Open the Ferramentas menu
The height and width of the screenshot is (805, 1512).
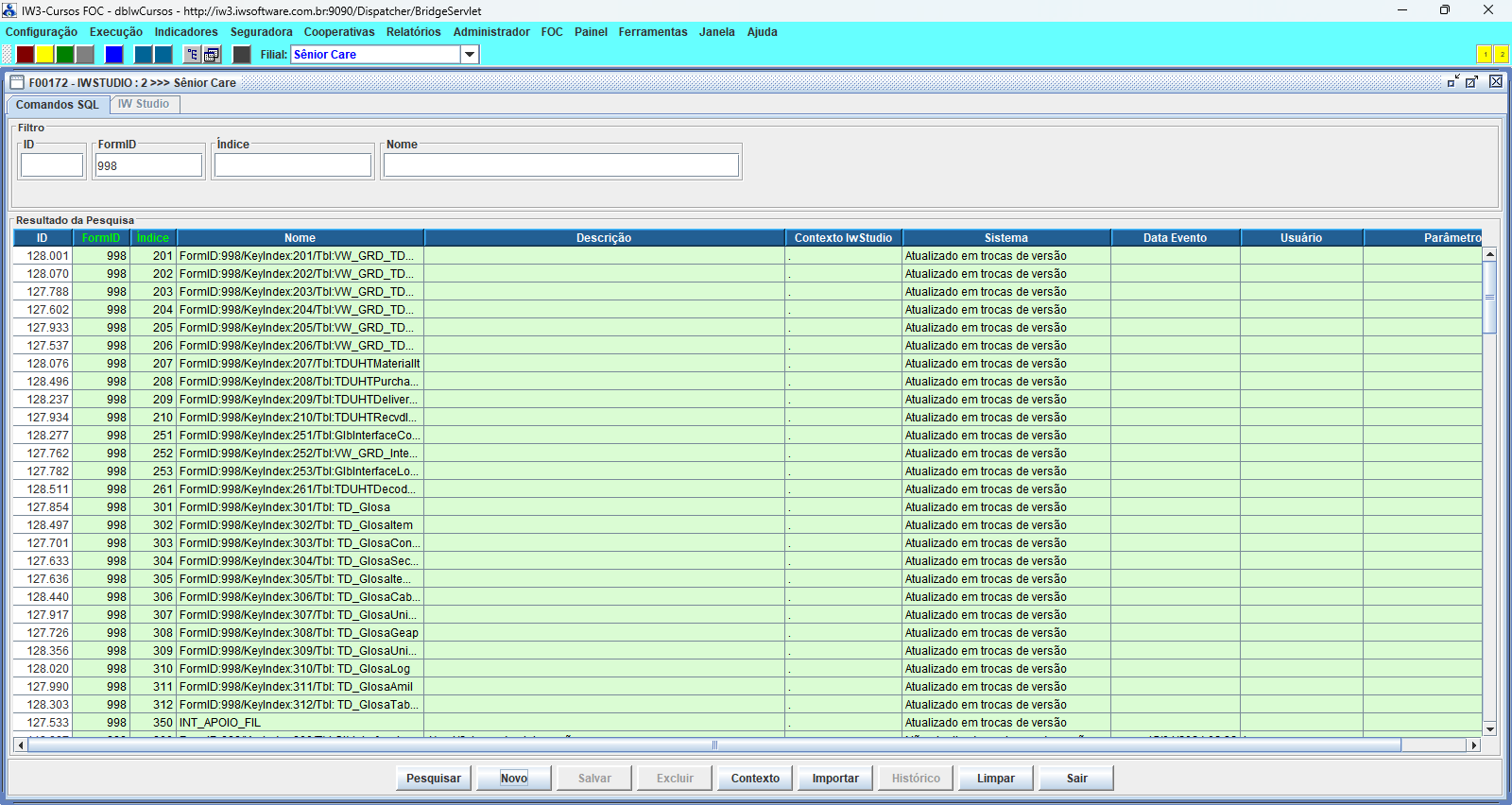653,32
